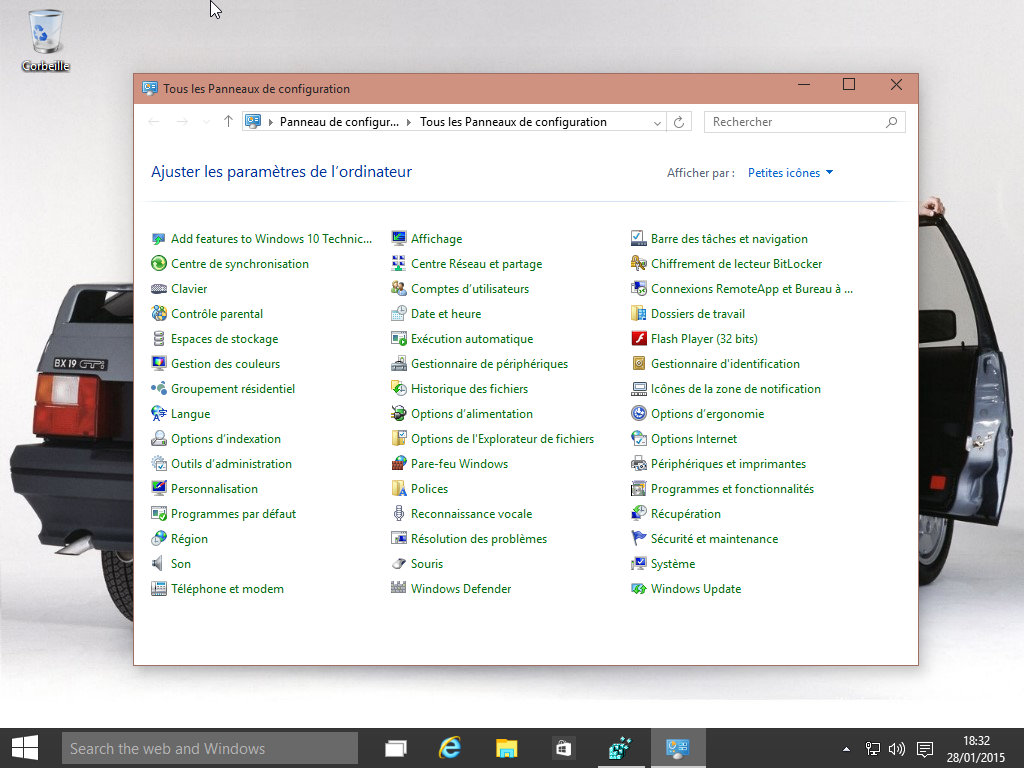Click the Rechercher search field

[x=795, y=122]
